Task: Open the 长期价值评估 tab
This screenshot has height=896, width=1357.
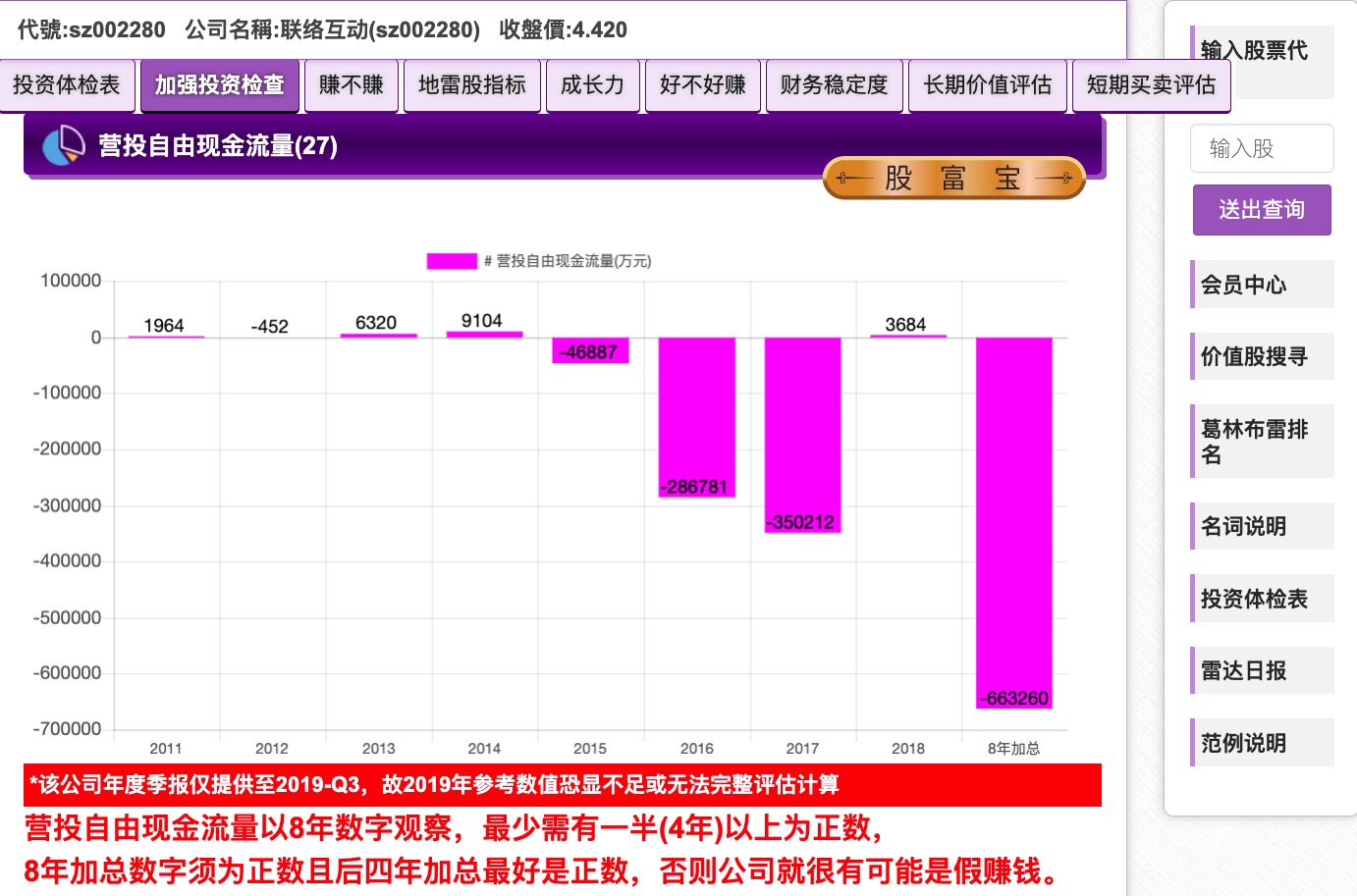Action: tap(988, 85)
